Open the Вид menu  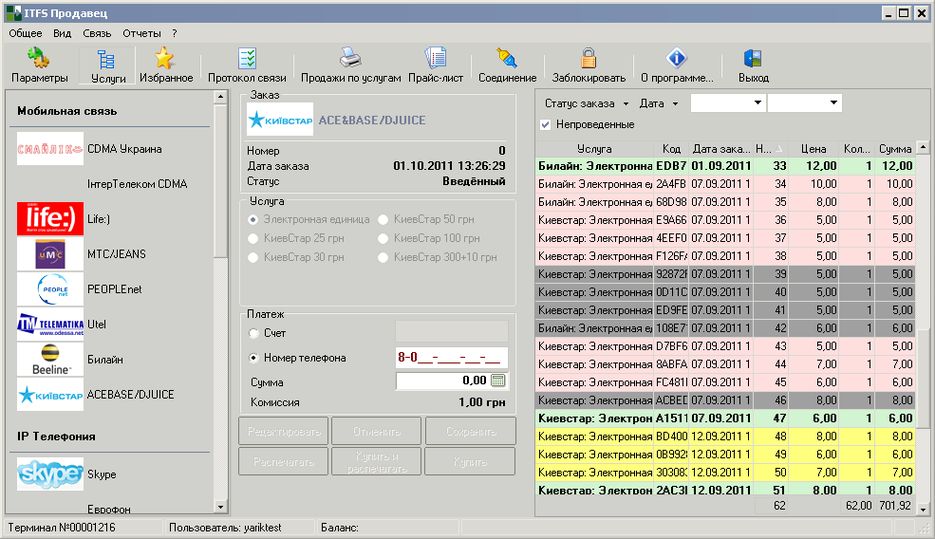tap(62, 33)
